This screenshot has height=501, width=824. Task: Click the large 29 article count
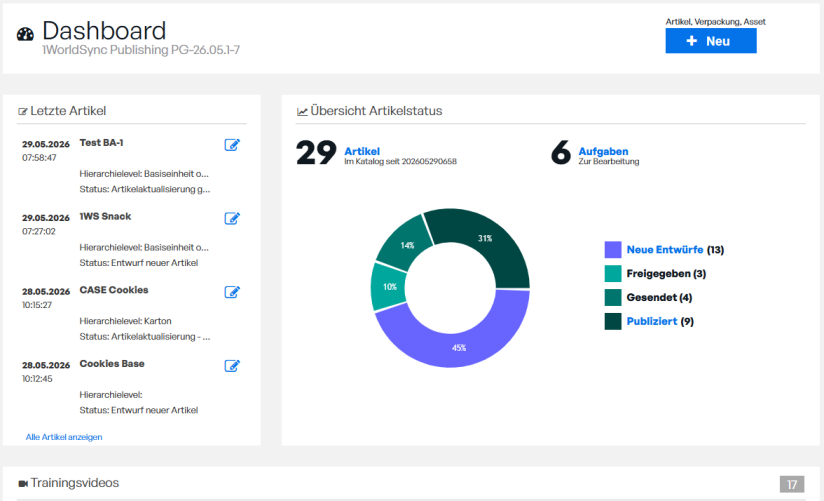pyautogui.click(x=316, y=153)
